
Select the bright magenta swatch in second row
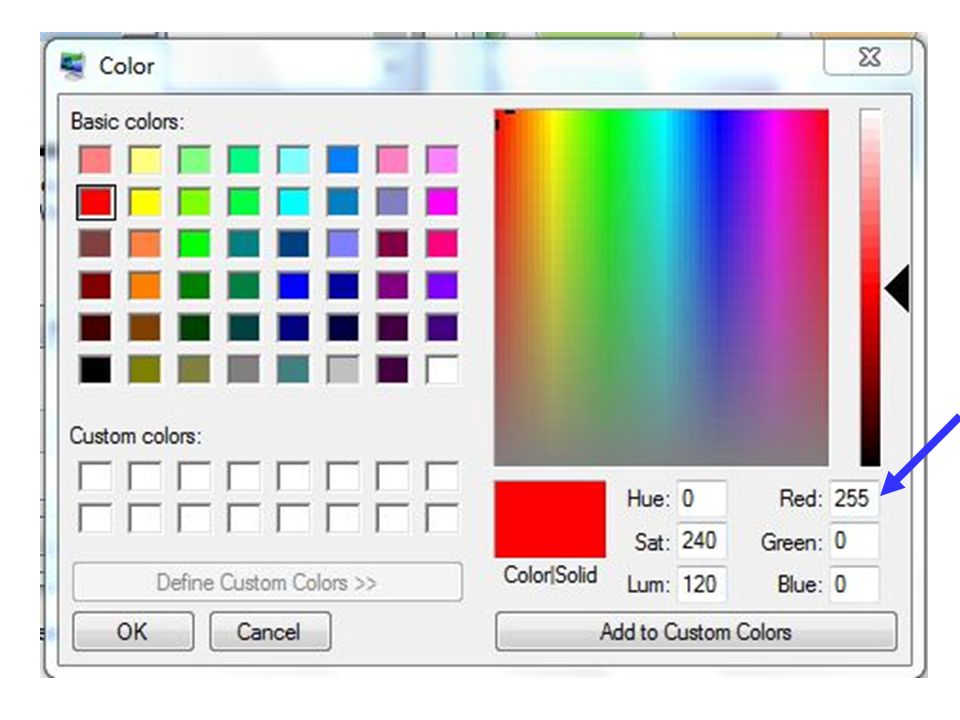click(x=442, y=202)
